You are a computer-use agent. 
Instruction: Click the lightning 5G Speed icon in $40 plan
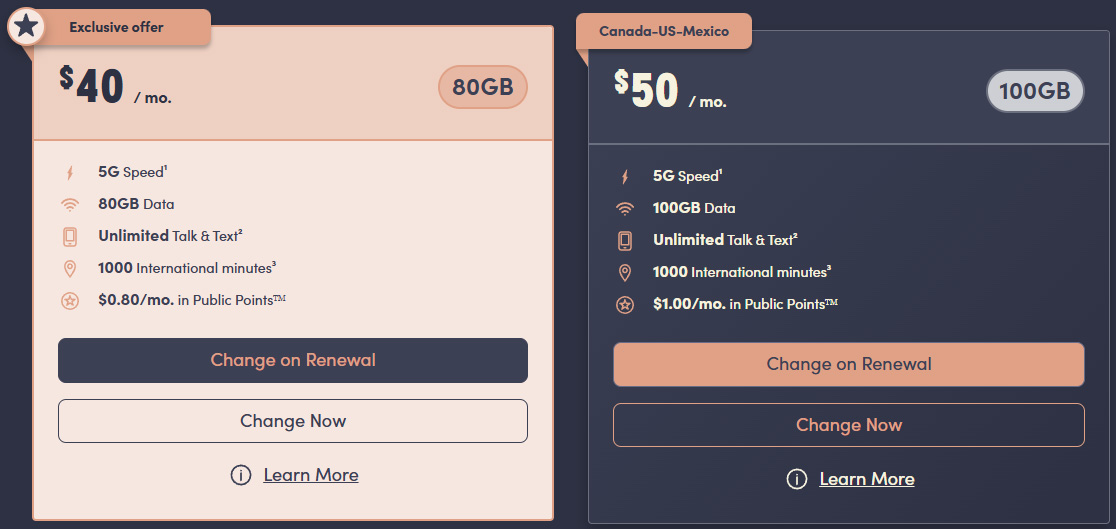[70, 172]
